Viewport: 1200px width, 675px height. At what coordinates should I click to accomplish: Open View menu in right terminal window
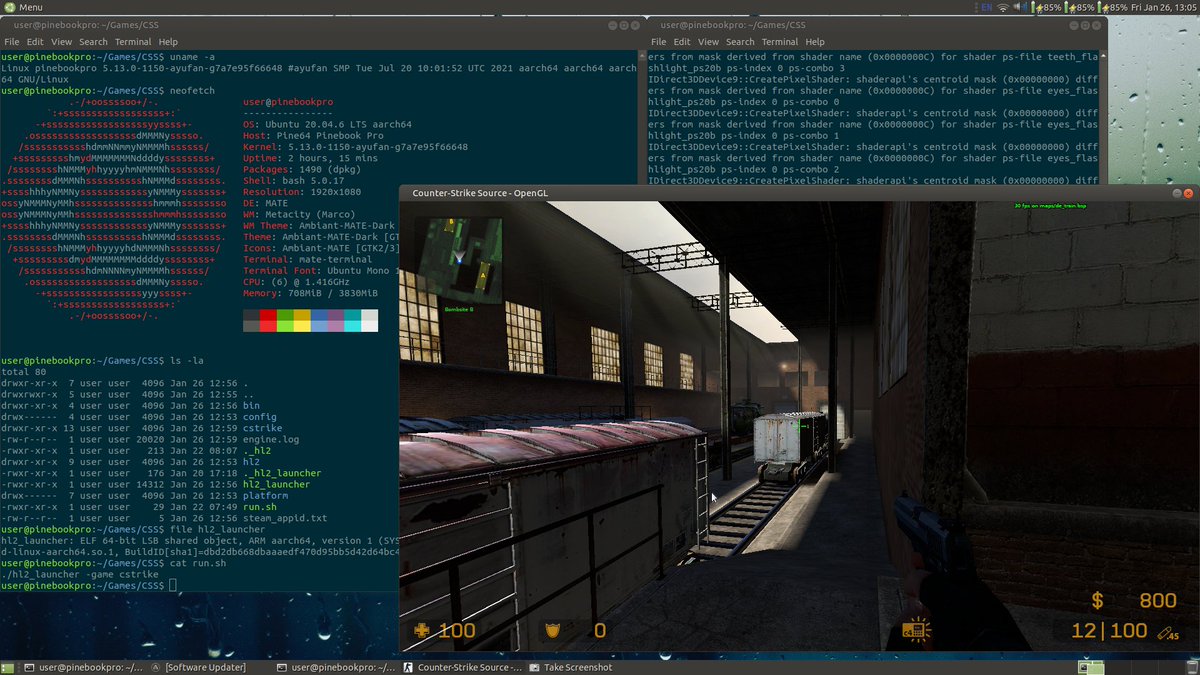pos(708,42)
